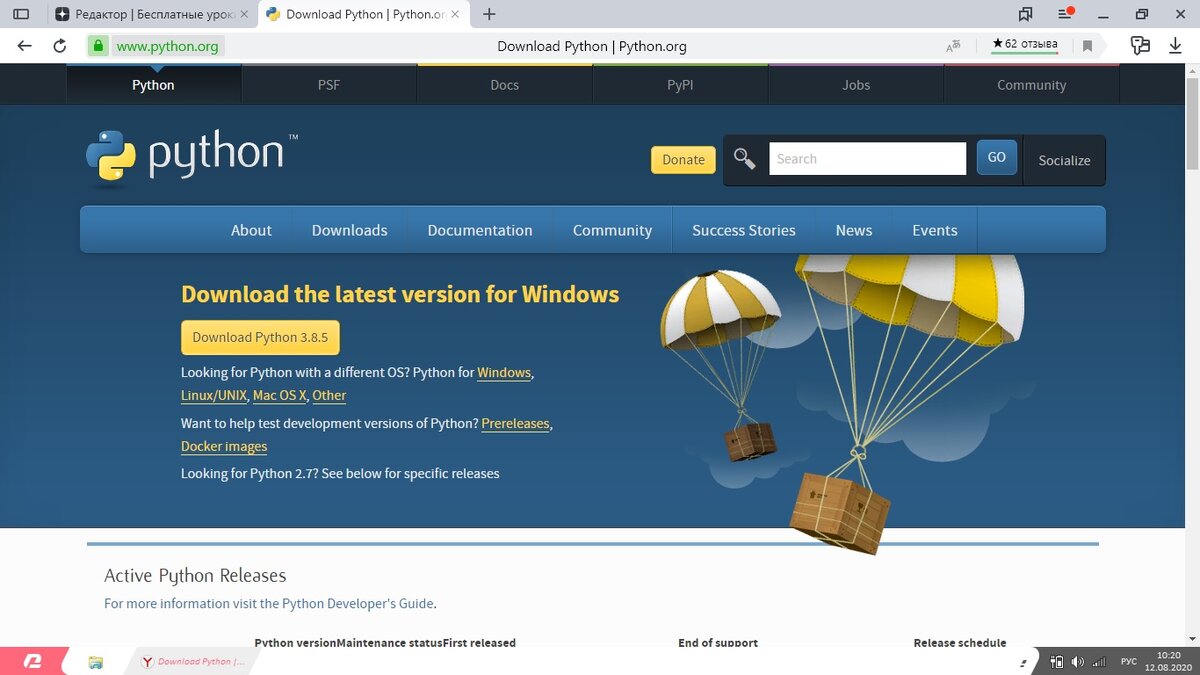Click the magnifying glass search icon
Viewport: 1200px width, 675px height.
point(744,159)
